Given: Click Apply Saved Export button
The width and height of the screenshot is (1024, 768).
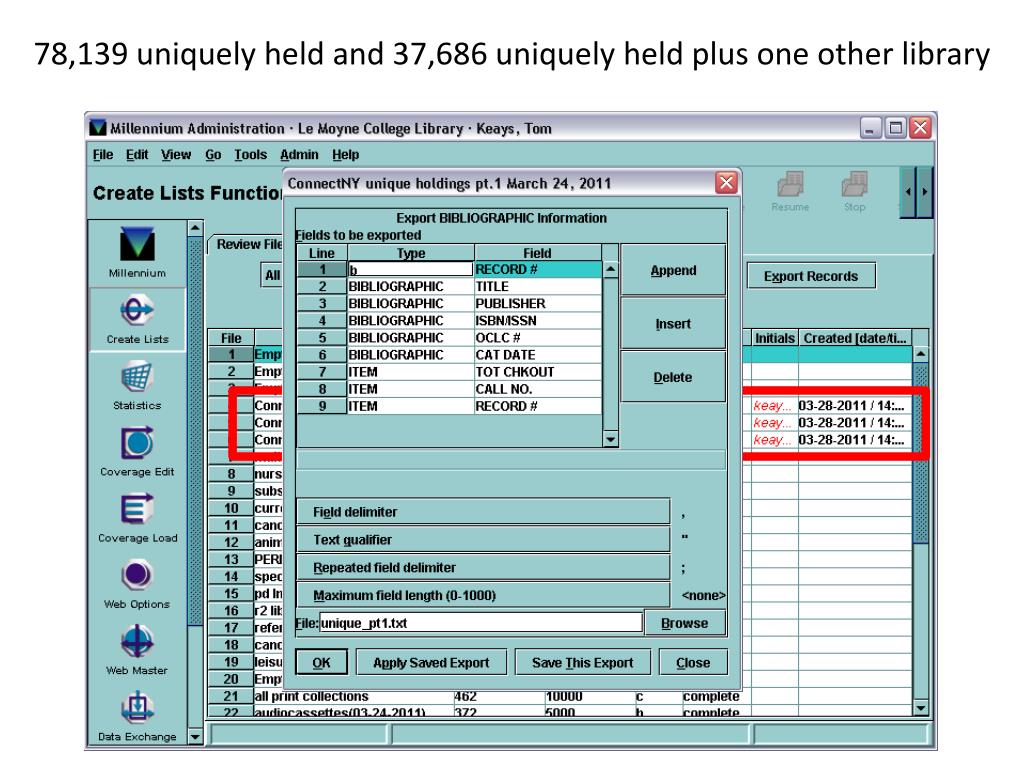Looking at the screenshot, I should pos(431,663).
